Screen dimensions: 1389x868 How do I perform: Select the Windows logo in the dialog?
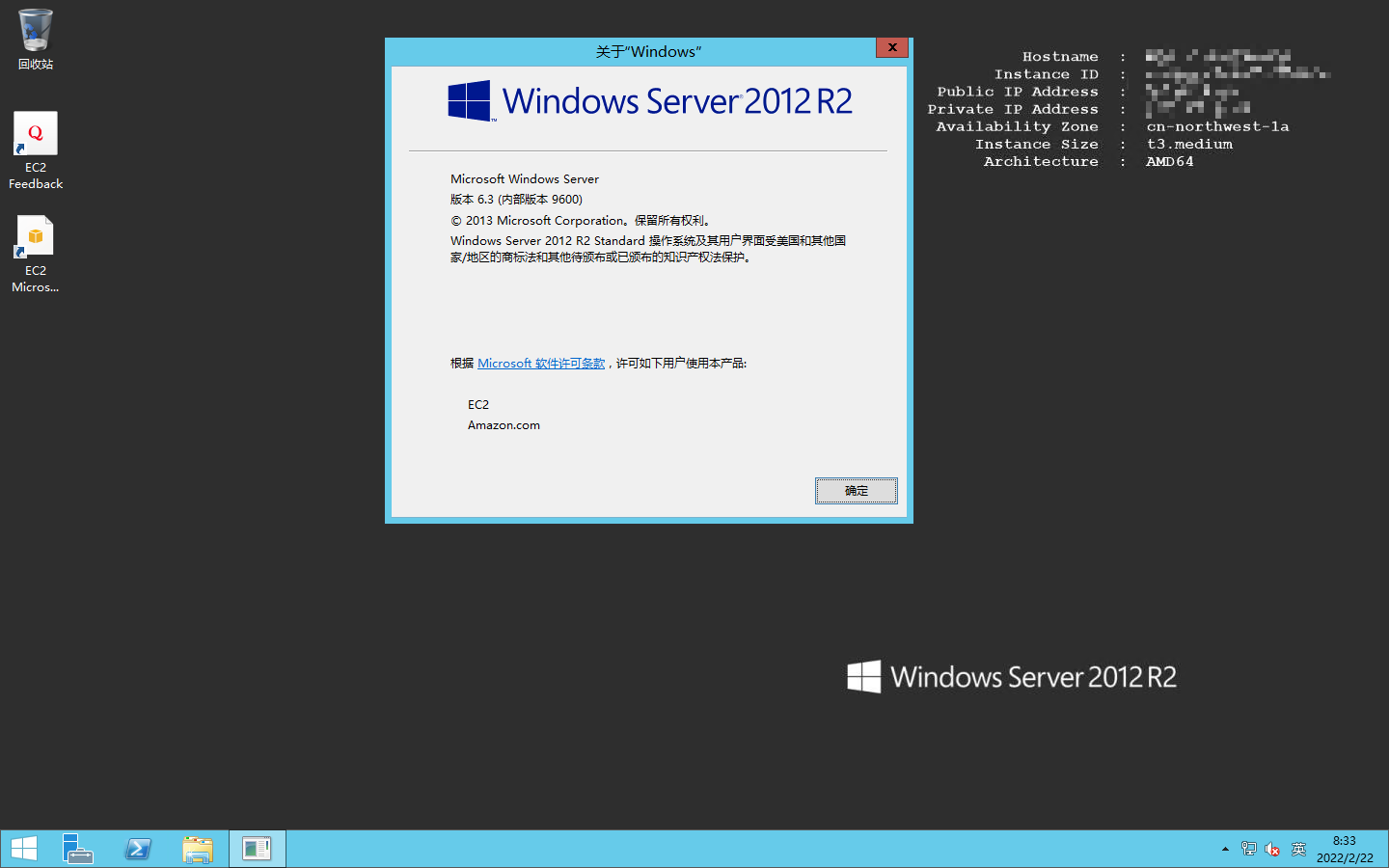coord(470,99)
